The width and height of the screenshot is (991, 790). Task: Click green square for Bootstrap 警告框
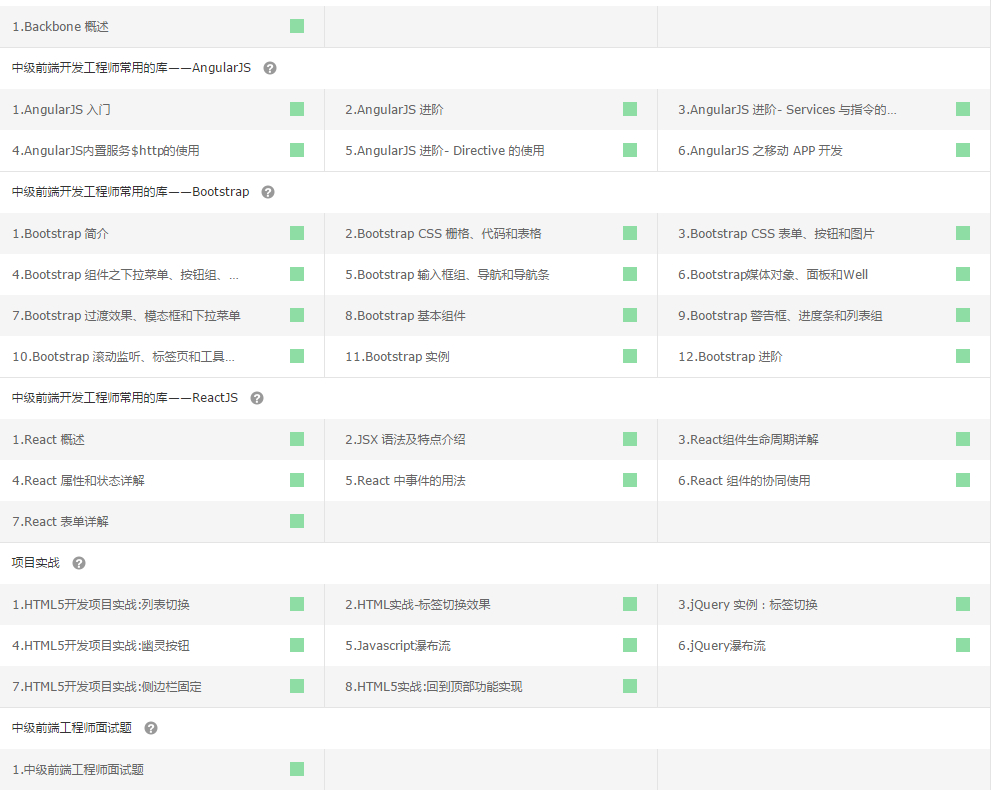coord(963,315)
